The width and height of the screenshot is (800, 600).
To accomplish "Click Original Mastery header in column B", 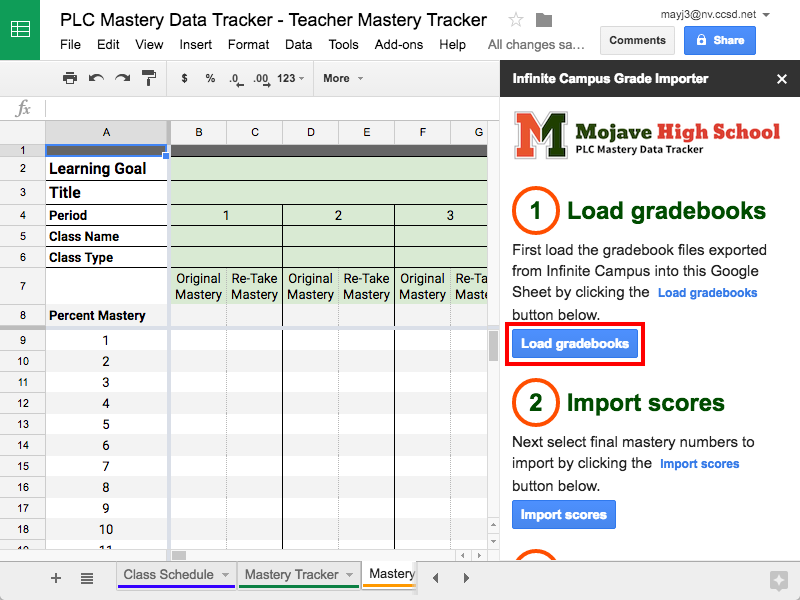I will [x=198, y=286].
